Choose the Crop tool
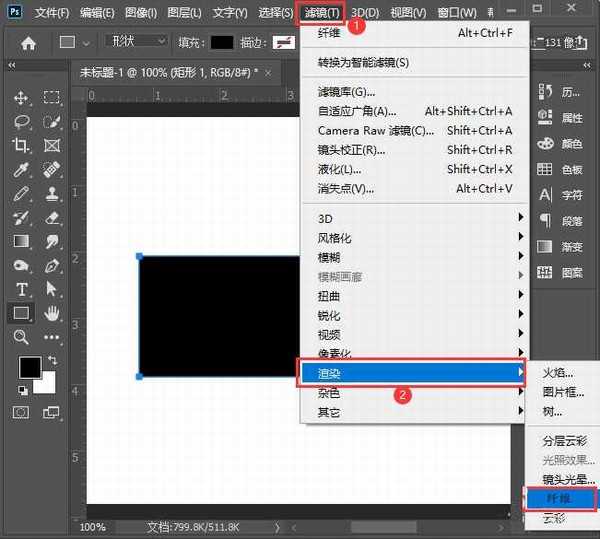This screenshot has height=539, width=600. (21, 145)
